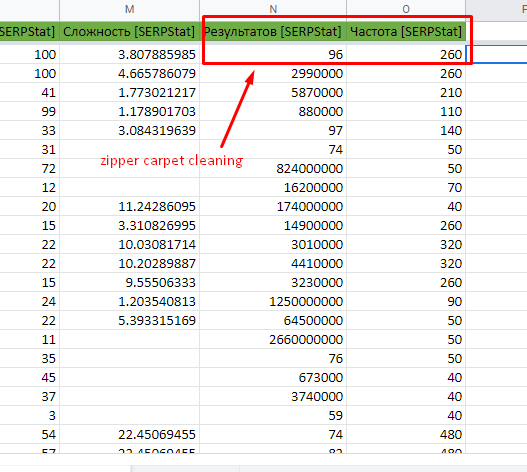Select results cell containing 2660000000
Viewport: 527px width, 472px height.
[x=273, y=339]
